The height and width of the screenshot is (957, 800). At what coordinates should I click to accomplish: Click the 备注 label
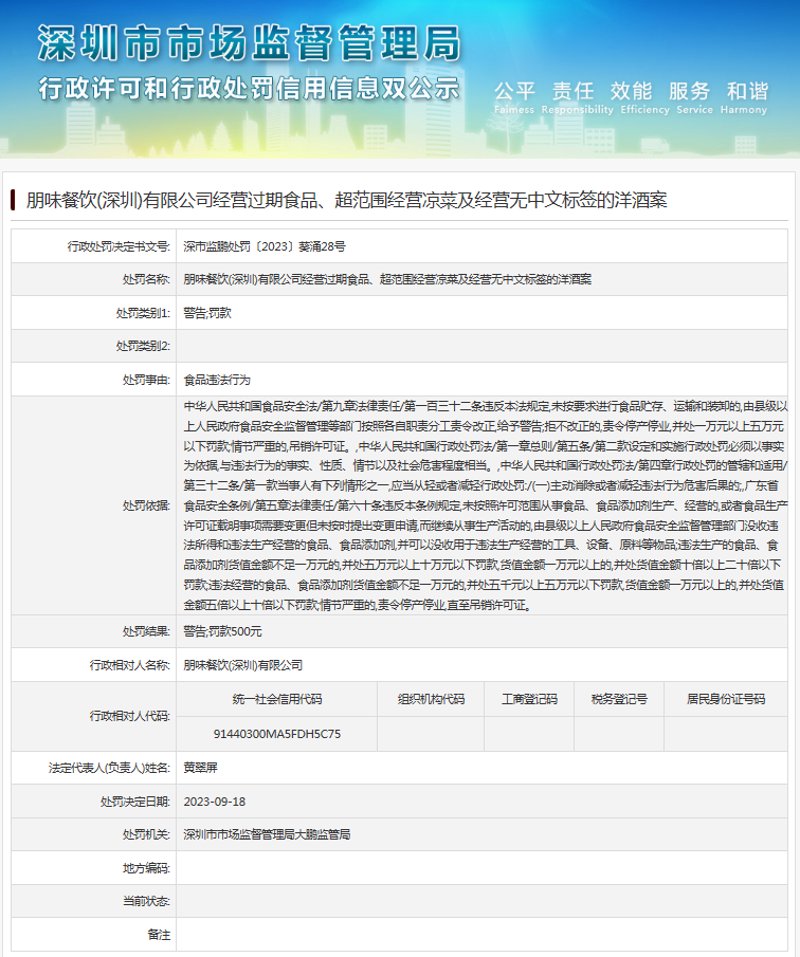(159, 934)
